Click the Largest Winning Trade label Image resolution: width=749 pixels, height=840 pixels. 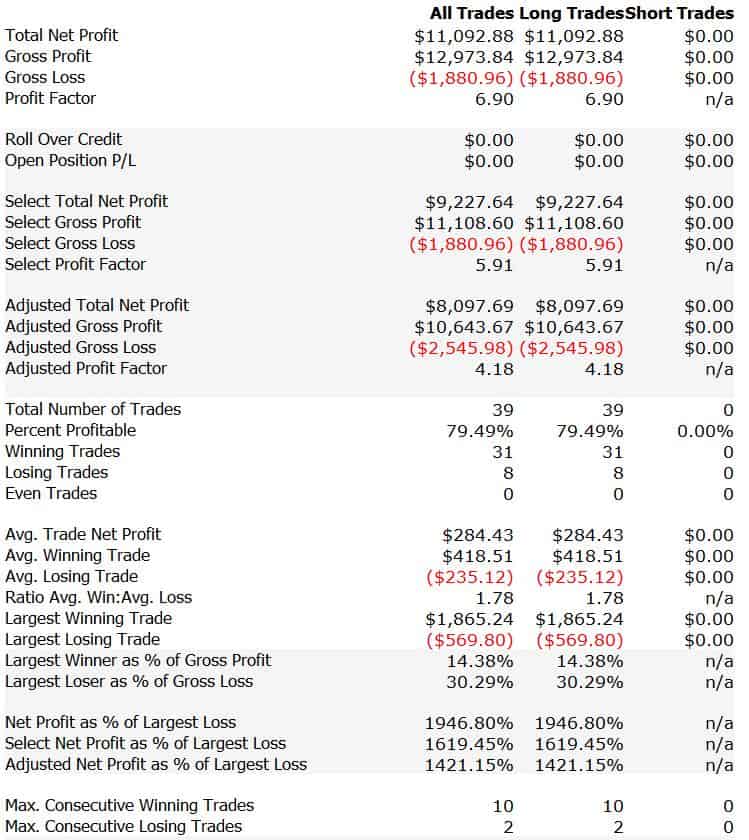click(88, 618)
